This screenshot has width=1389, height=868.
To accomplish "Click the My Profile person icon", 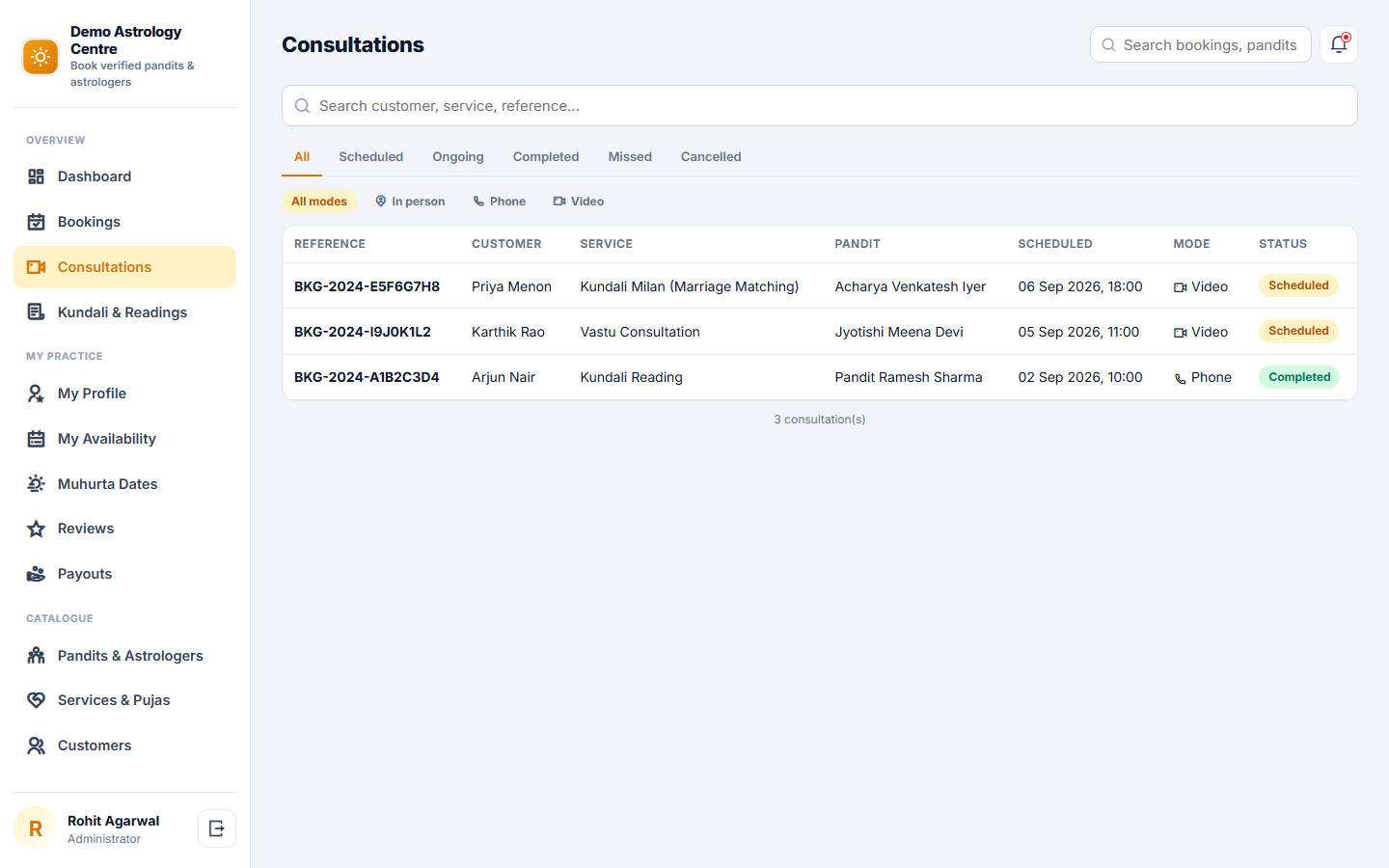I will 37,393.
